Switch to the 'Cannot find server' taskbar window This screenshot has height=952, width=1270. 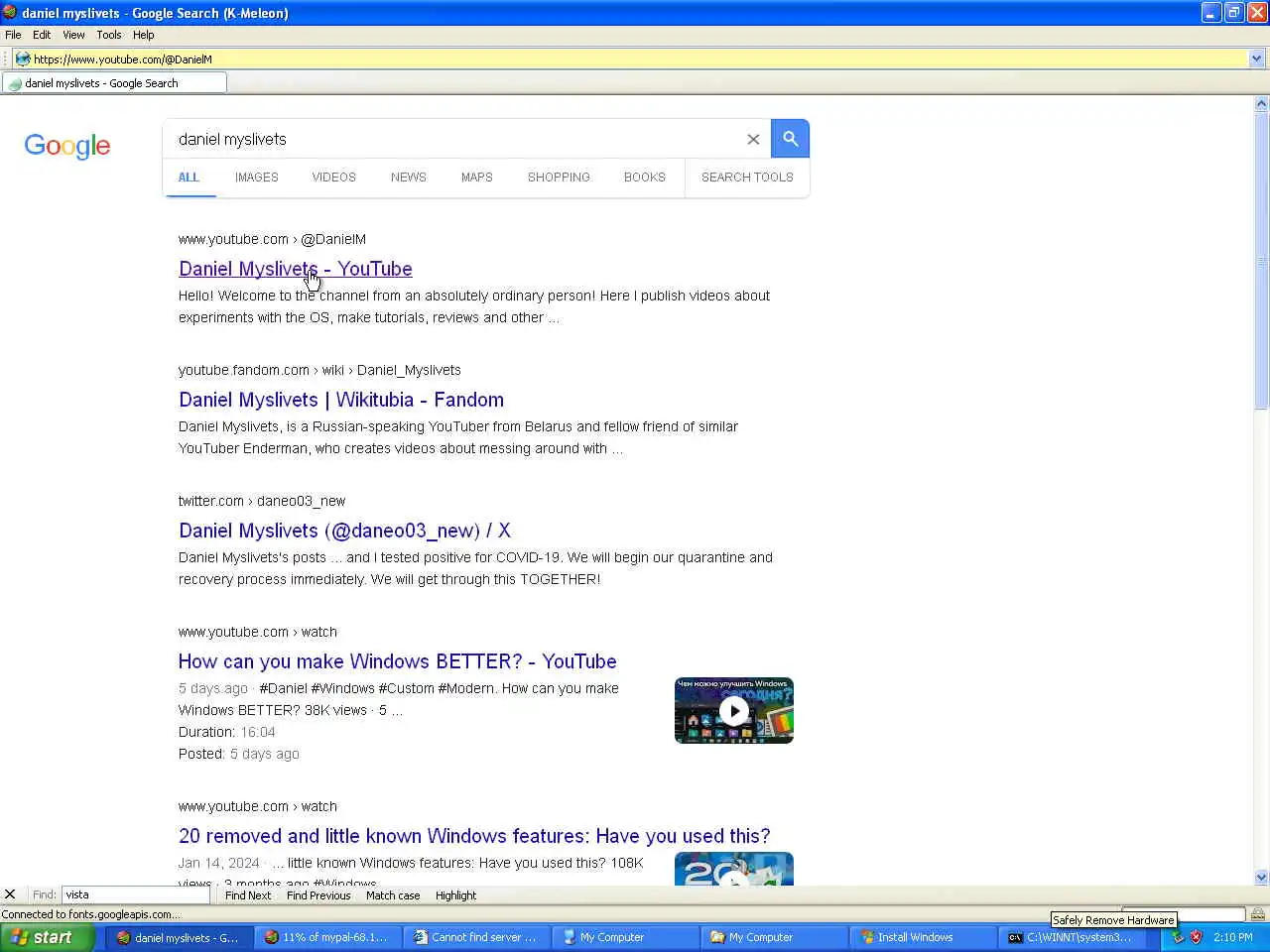click(x=476, y=937)
